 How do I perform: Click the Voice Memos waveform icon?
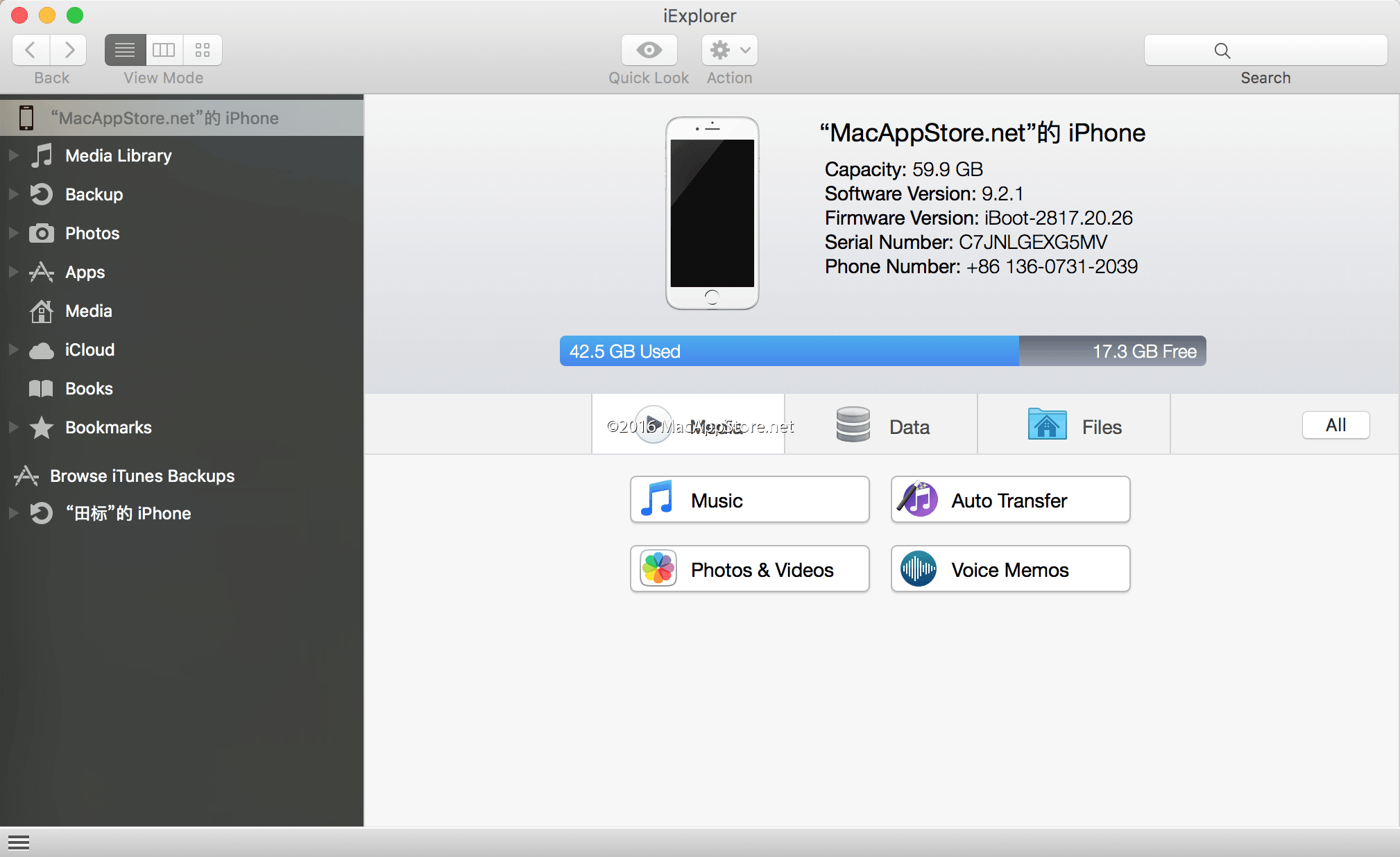[x=918, y=569]
